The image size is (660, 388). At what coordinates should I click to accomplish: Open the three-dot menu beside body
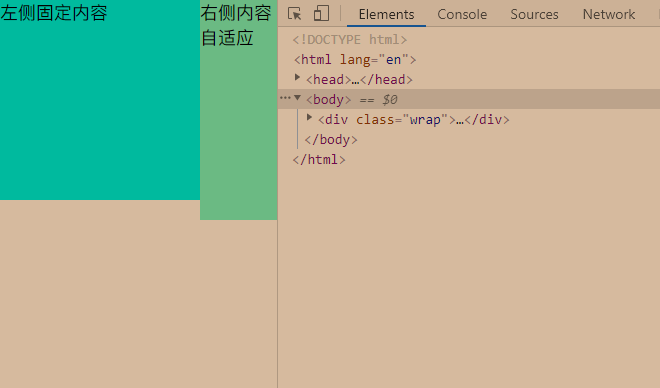tap(285, 98)
